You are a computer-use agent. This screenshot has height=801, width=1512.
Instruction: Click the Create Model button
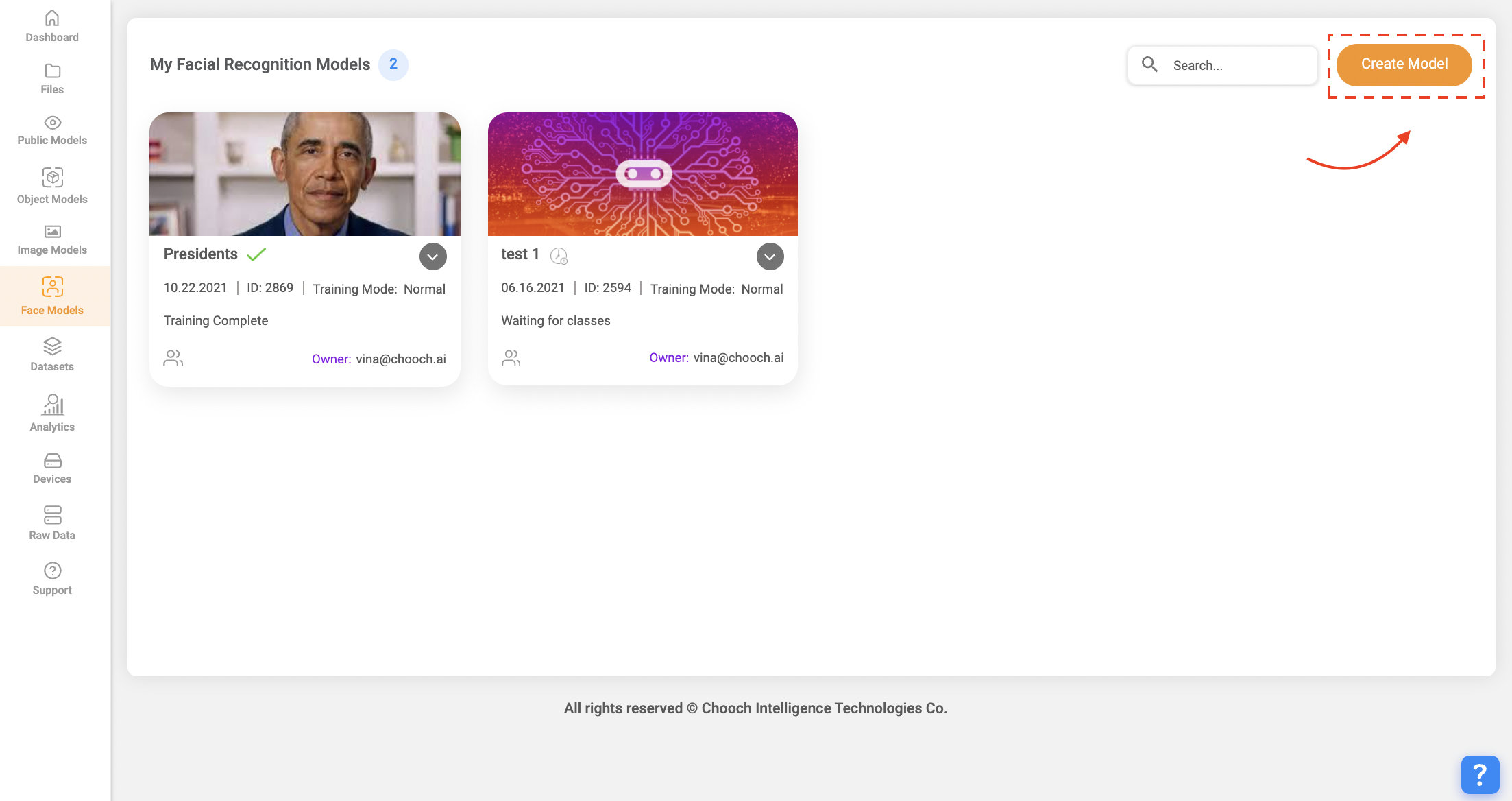pyautogui.click(x=1404, y=64)
